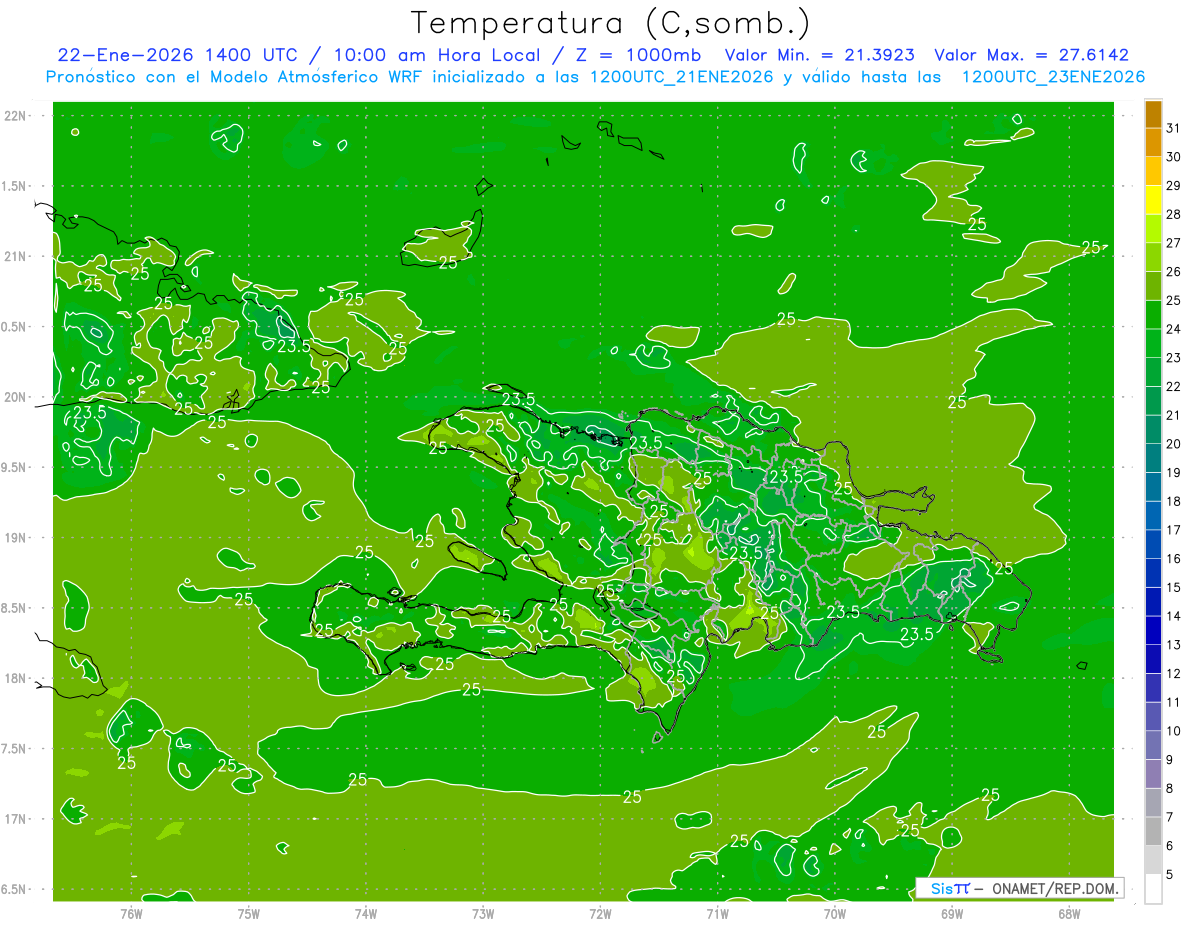Click legend swatch between 25 and 26
The width and height of the screenshot is (1200, 927).
tap(1153, 286)
